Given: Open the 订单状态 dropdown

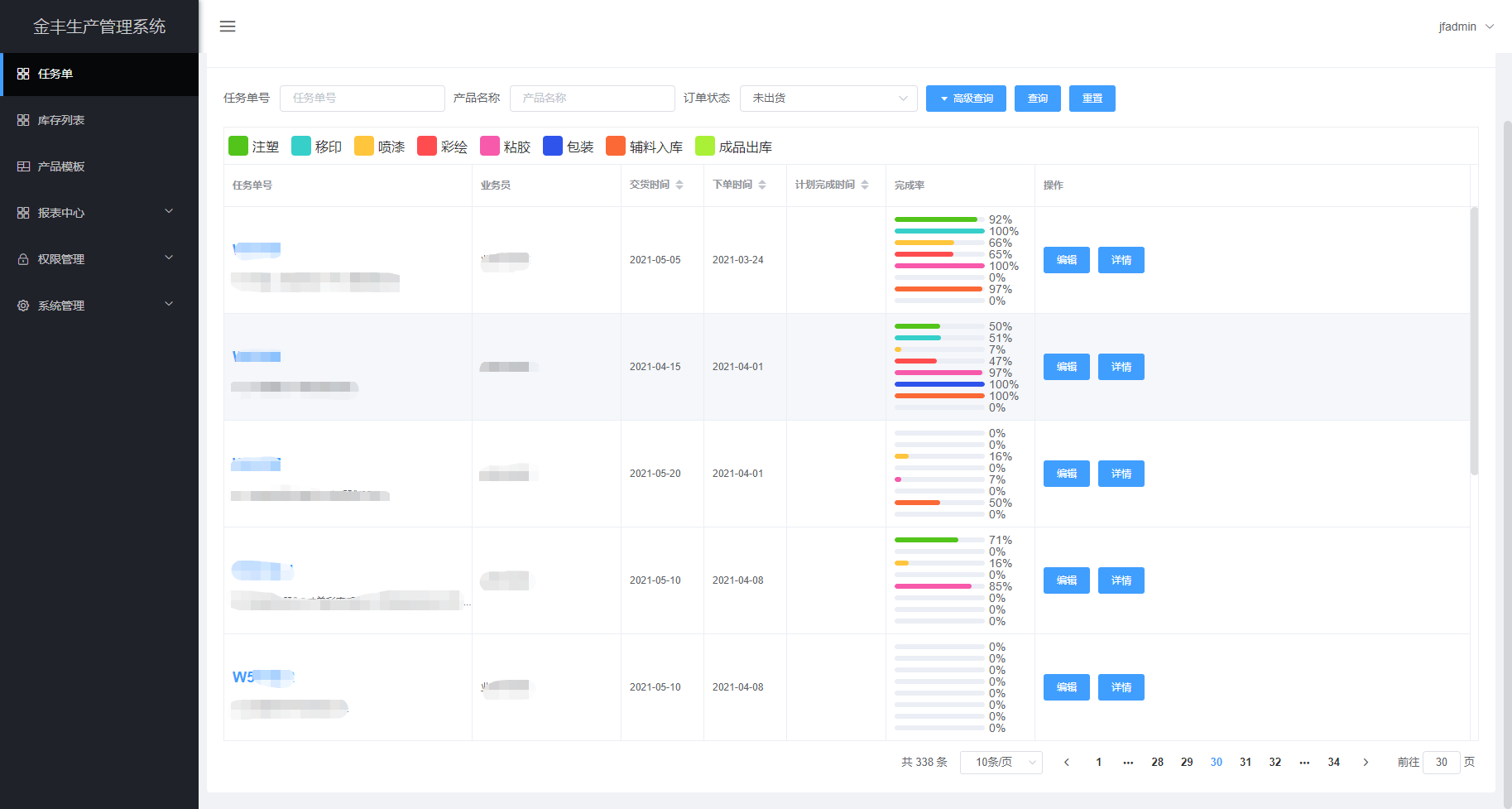Looking at the screenshot, I should [828, 98].
